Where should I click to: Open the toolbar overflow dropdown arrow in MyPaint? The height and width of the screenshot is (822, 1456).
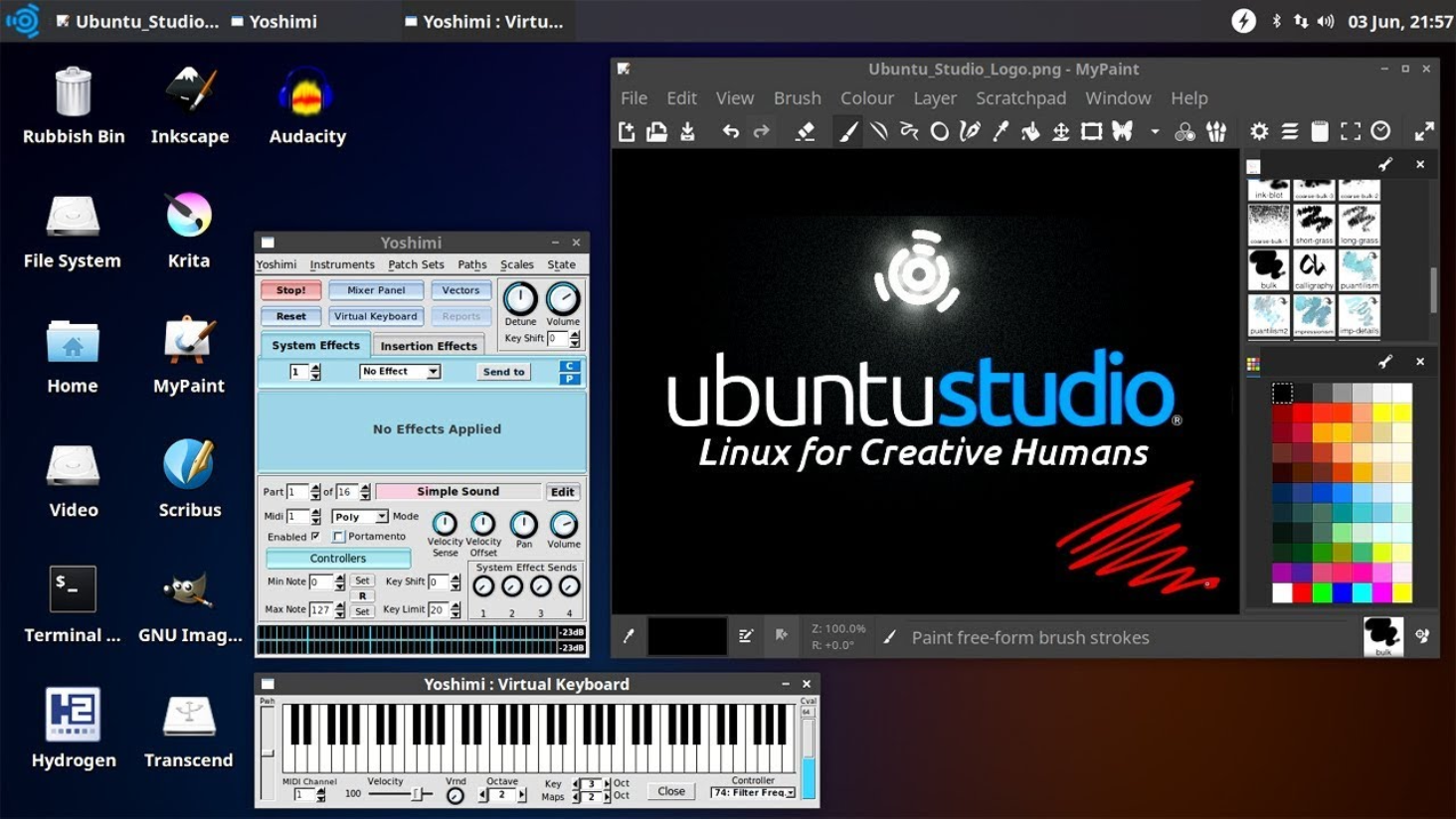coord(1155,131)
